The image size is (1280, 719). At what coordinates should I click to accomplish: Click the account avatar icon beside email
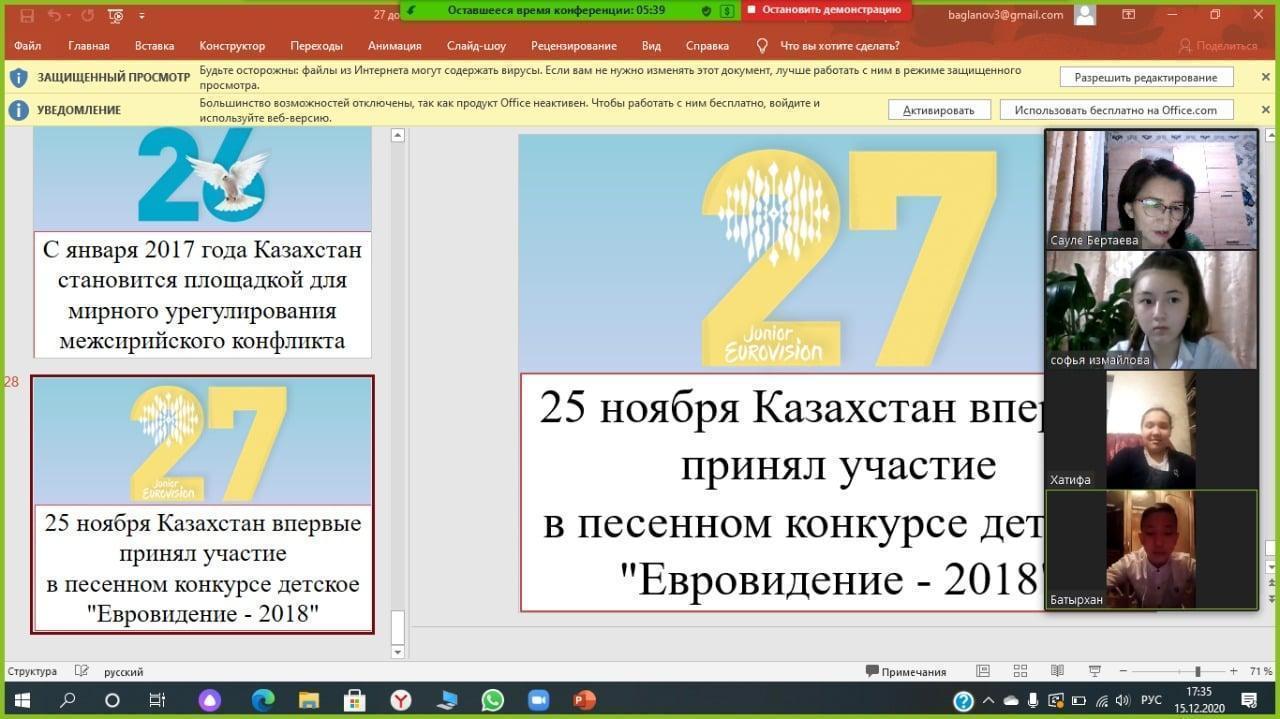coord(1084,15)
